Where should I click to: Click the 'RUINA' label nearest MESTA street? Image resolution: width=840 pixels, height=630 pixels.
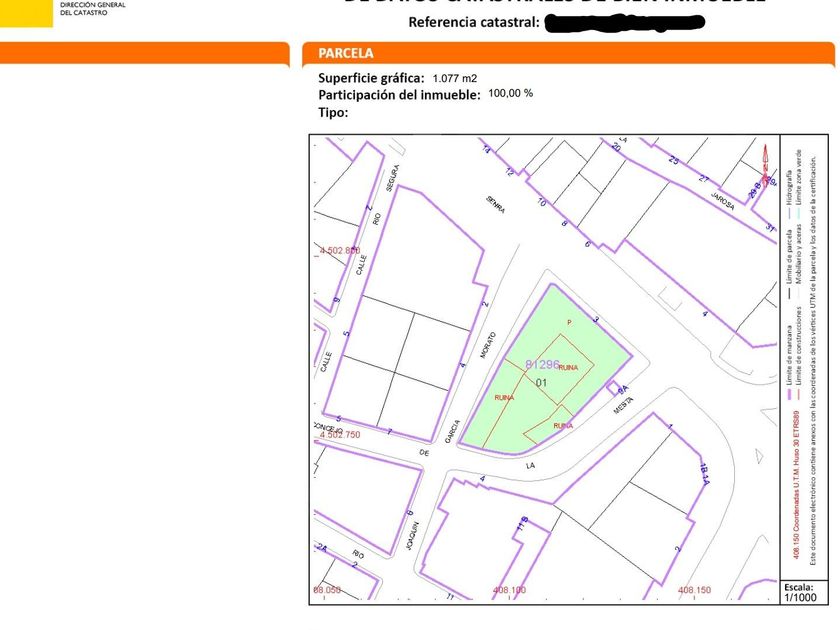[x=563, y=426]
